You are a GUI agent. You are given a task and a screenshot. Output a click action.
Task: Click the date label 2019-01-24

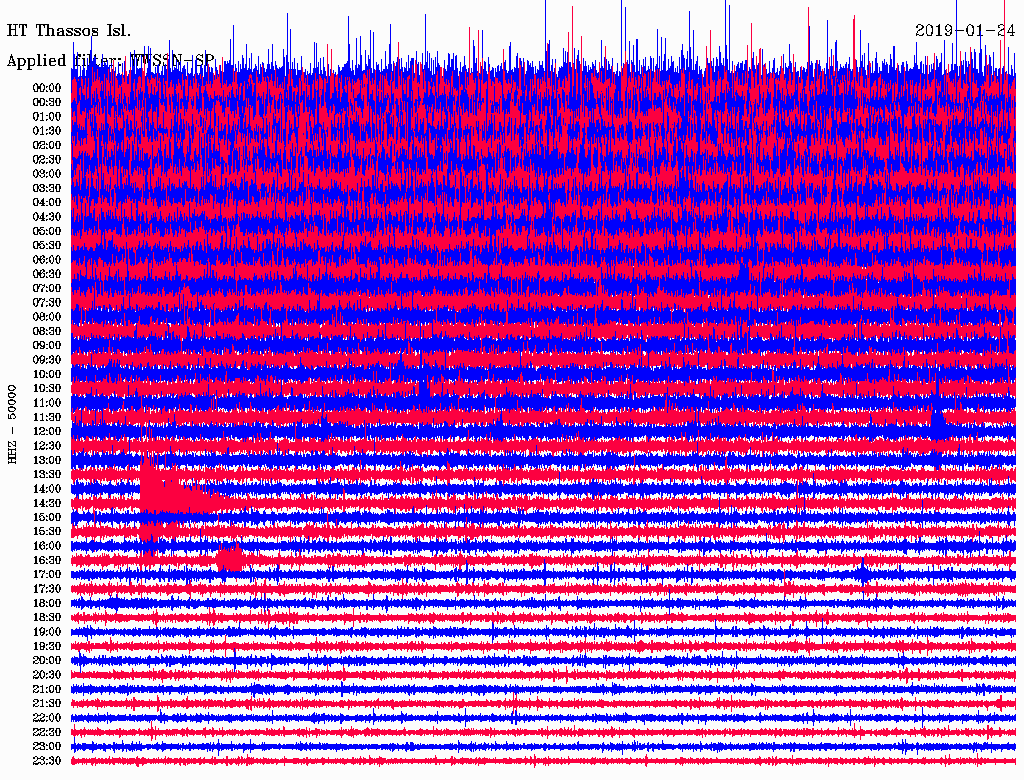[x=965, y=31]
